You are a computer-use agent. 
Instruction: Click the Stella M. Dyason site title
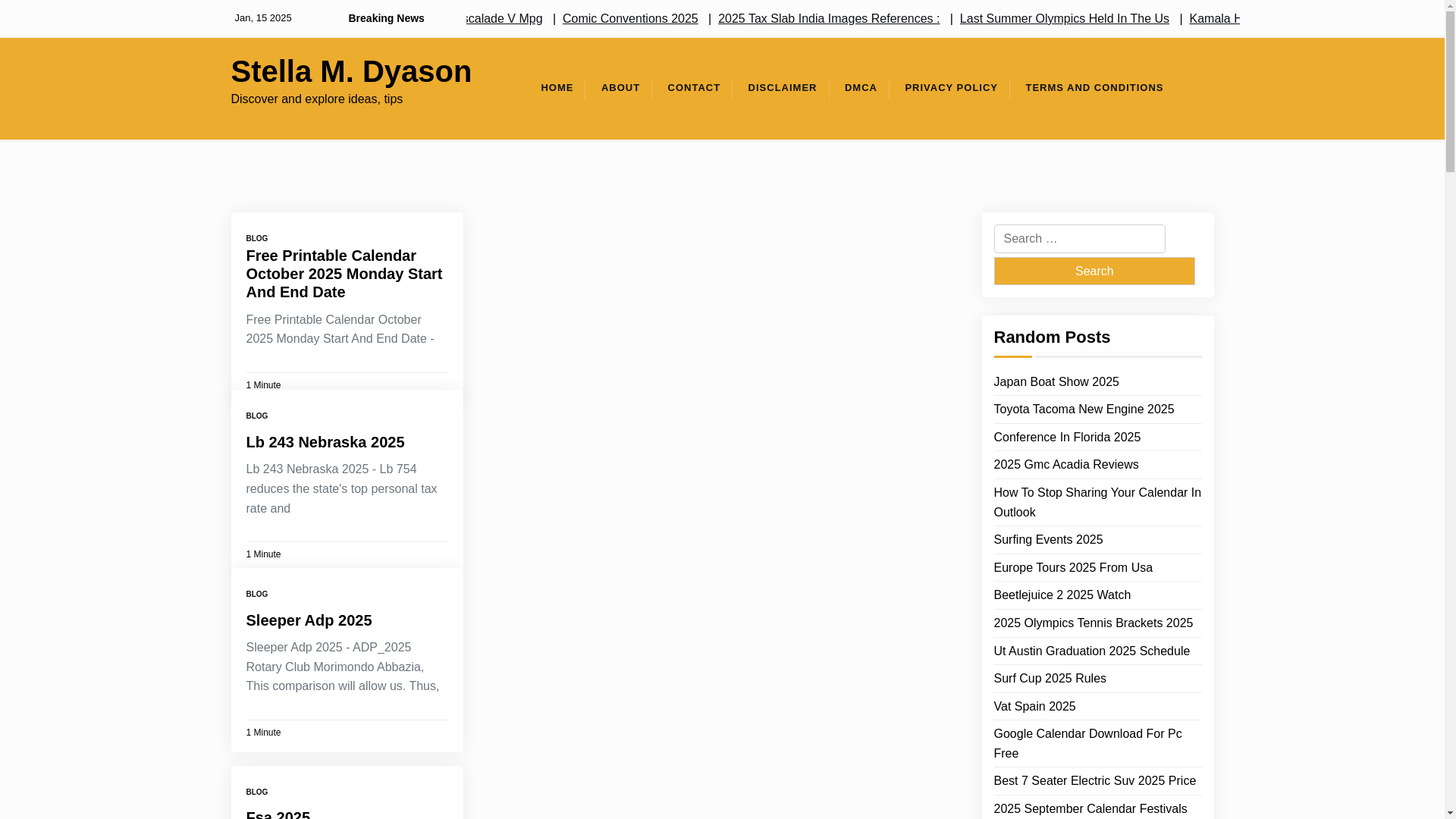point(350,71)
